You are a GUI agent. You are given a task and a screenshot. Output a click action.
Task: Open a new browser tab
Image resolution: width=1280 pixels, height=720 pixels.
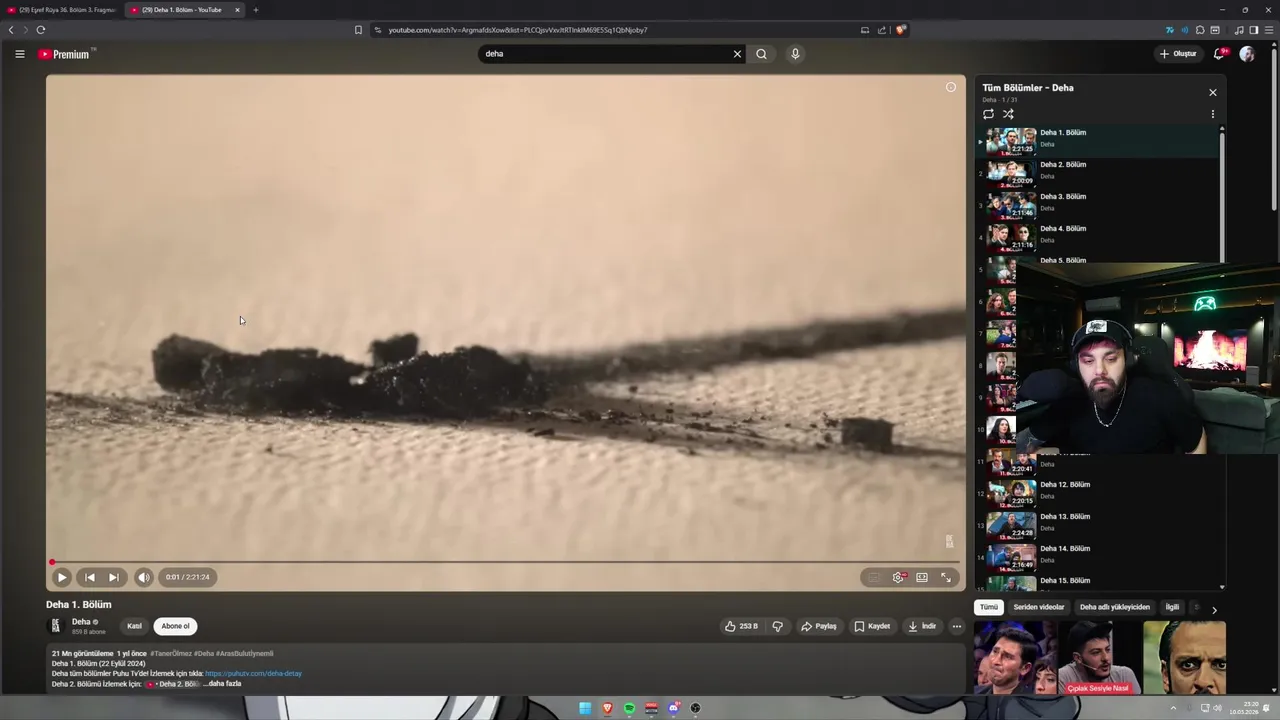(256, 10)
